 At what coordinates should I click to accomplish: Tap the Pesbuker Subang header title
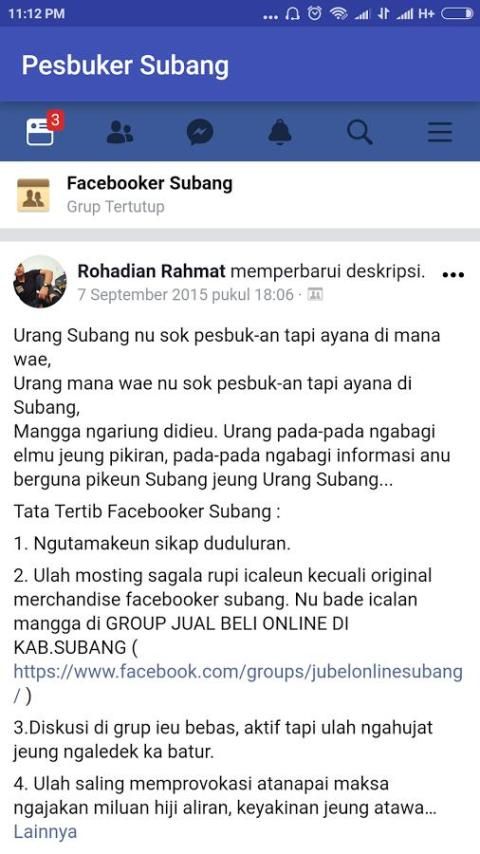click(125, 65)
